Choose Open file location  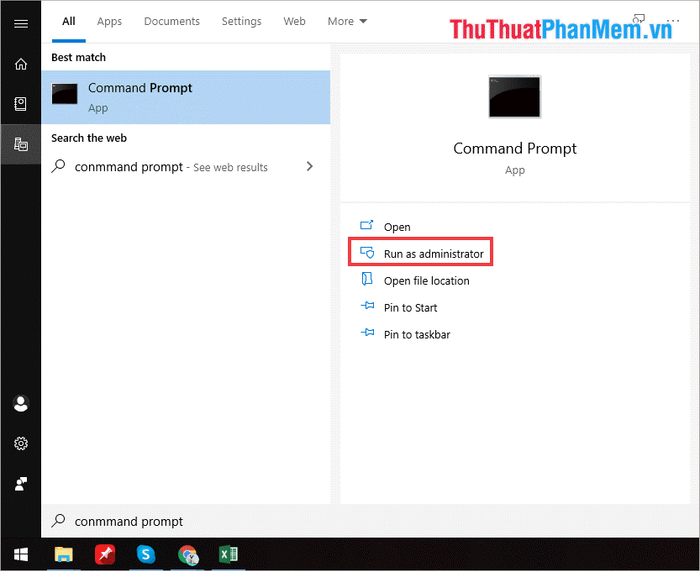[x=415, y=280]
